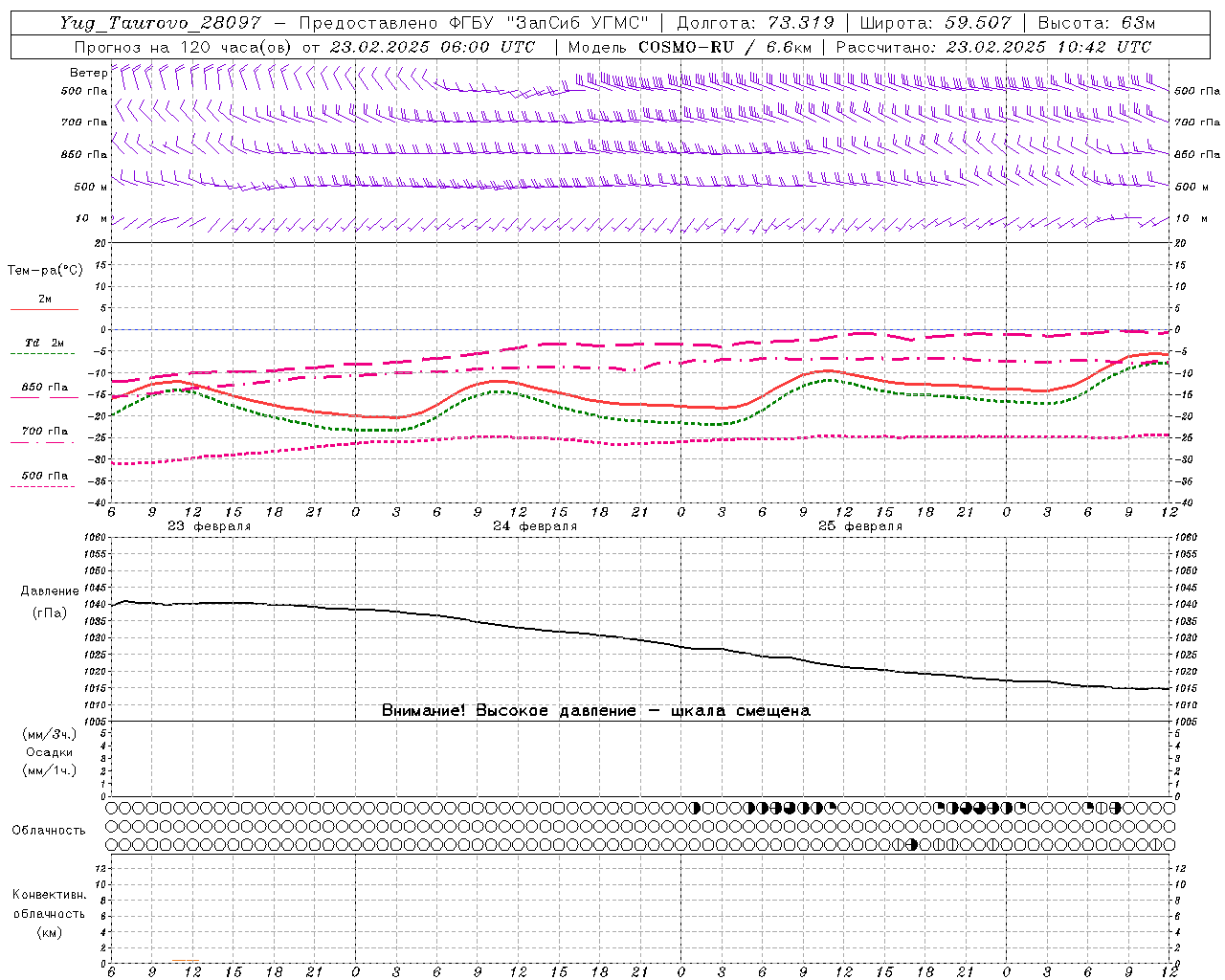Screen dimensions: 1225x980
Task: Click the Давление pressure panel label
Action: (x=50, y=591)
